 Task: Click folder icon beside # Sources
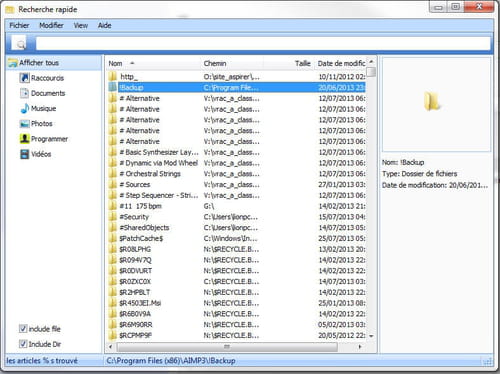point(113,184)
